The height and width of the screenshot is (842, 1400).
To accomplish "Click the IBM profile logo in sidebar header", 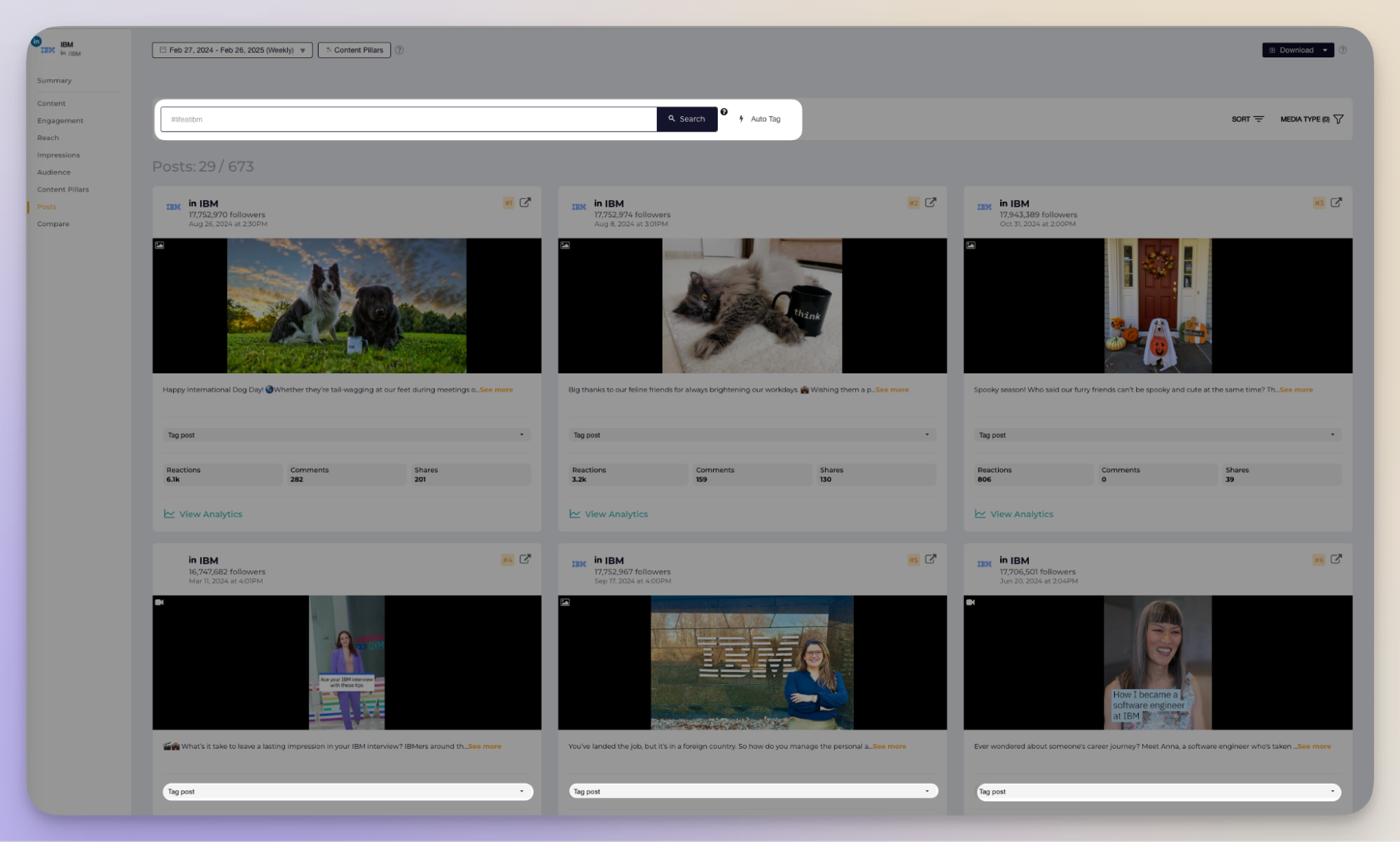I will pos(48,50).
